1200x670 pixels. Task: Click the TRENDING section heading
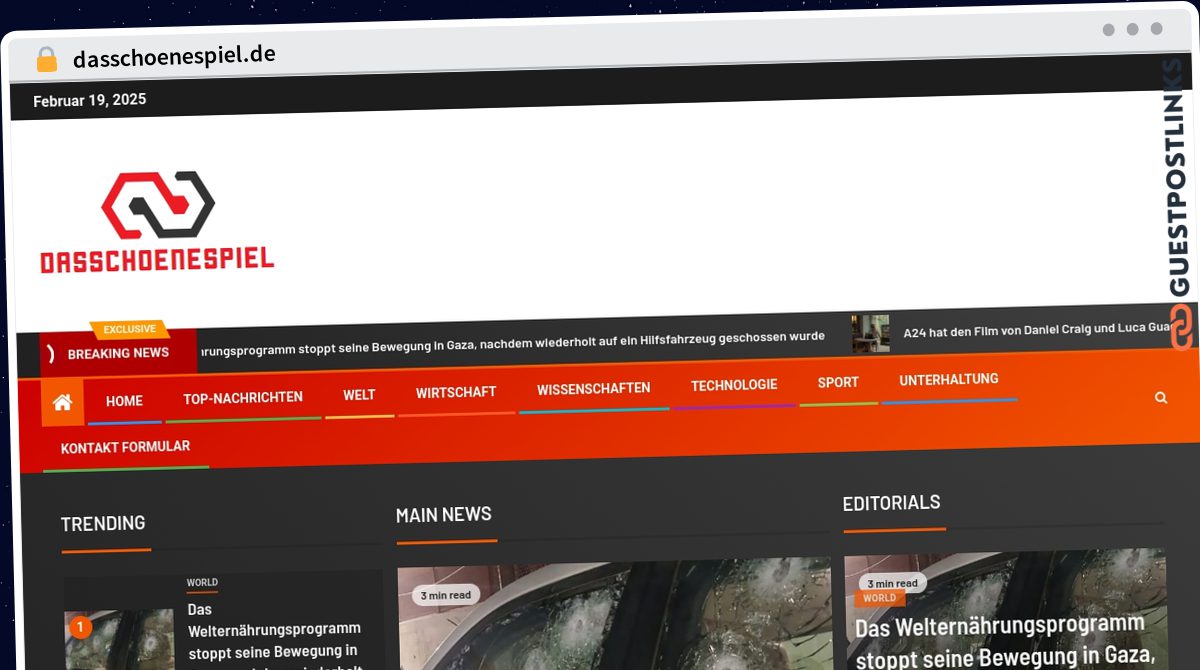coord(103,523)
